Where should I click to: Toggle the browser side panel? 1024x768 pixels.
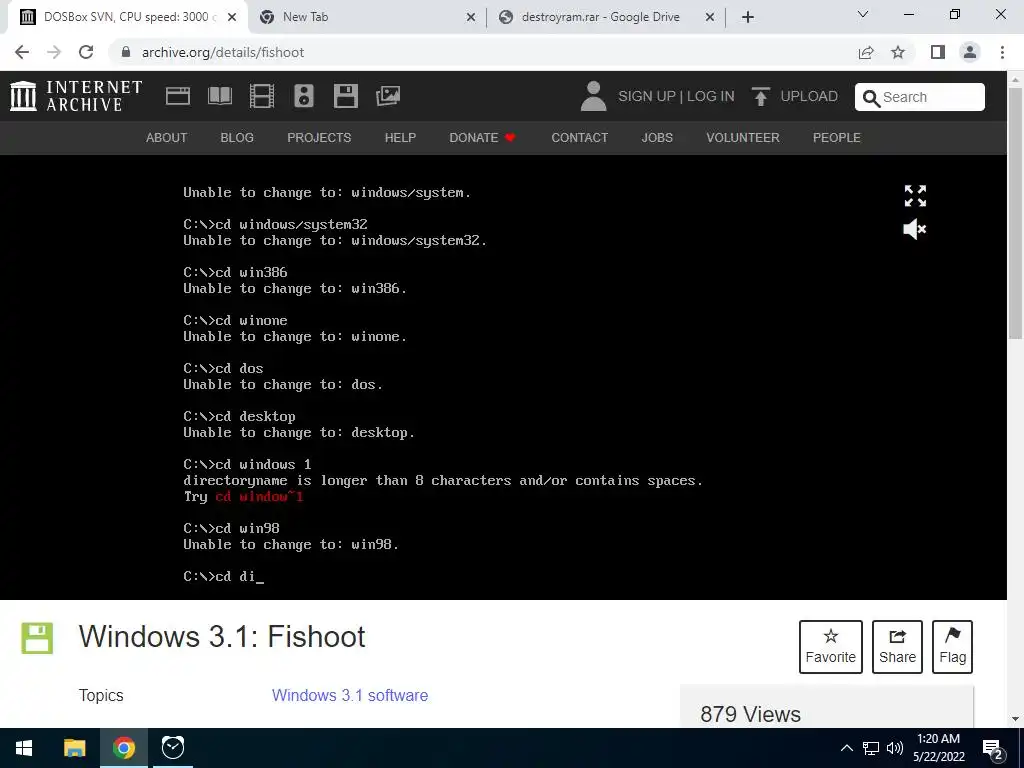coord(938,52)
